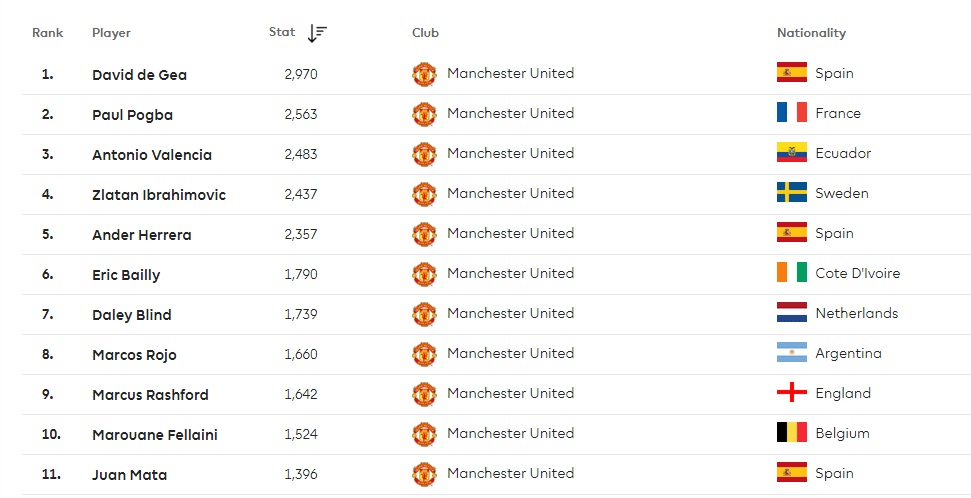Click the Sweden flag in Ibrahimovic row
Image resolution: width=971 pixels, height=498 pixels.
click(791, 193)
